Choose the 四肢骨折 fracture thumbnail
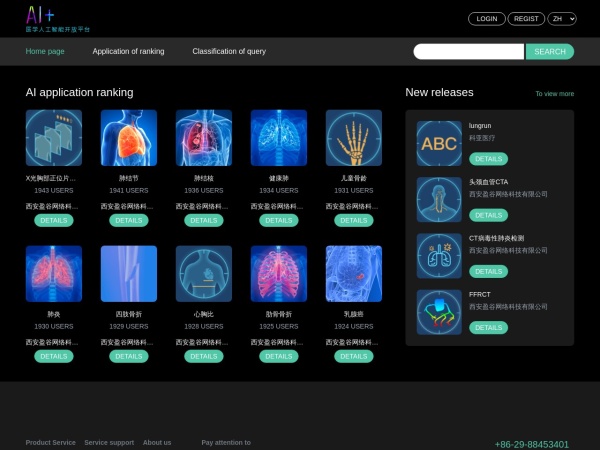600x450 pixels. pyautogui.click(x=129, y=274)
